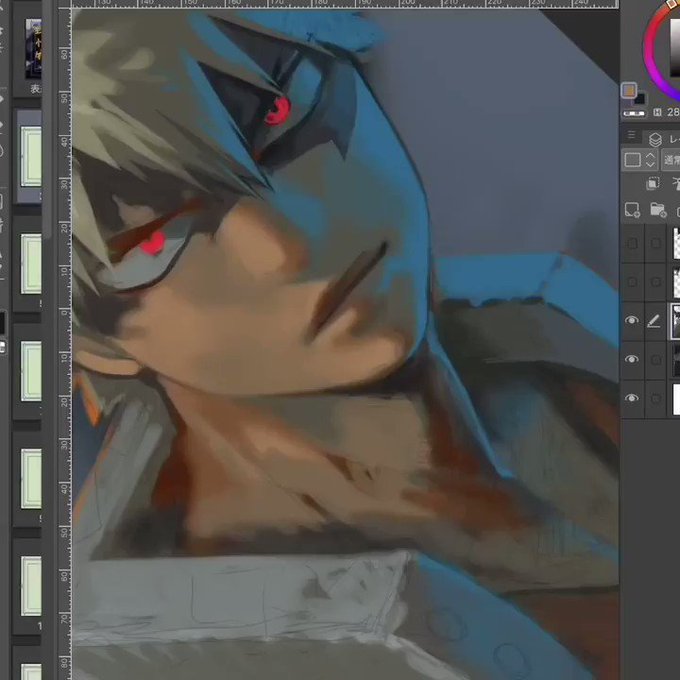Click the page manager vertical scrollbar
Screen dimensions: 680x680
click(x=47, y=121)
